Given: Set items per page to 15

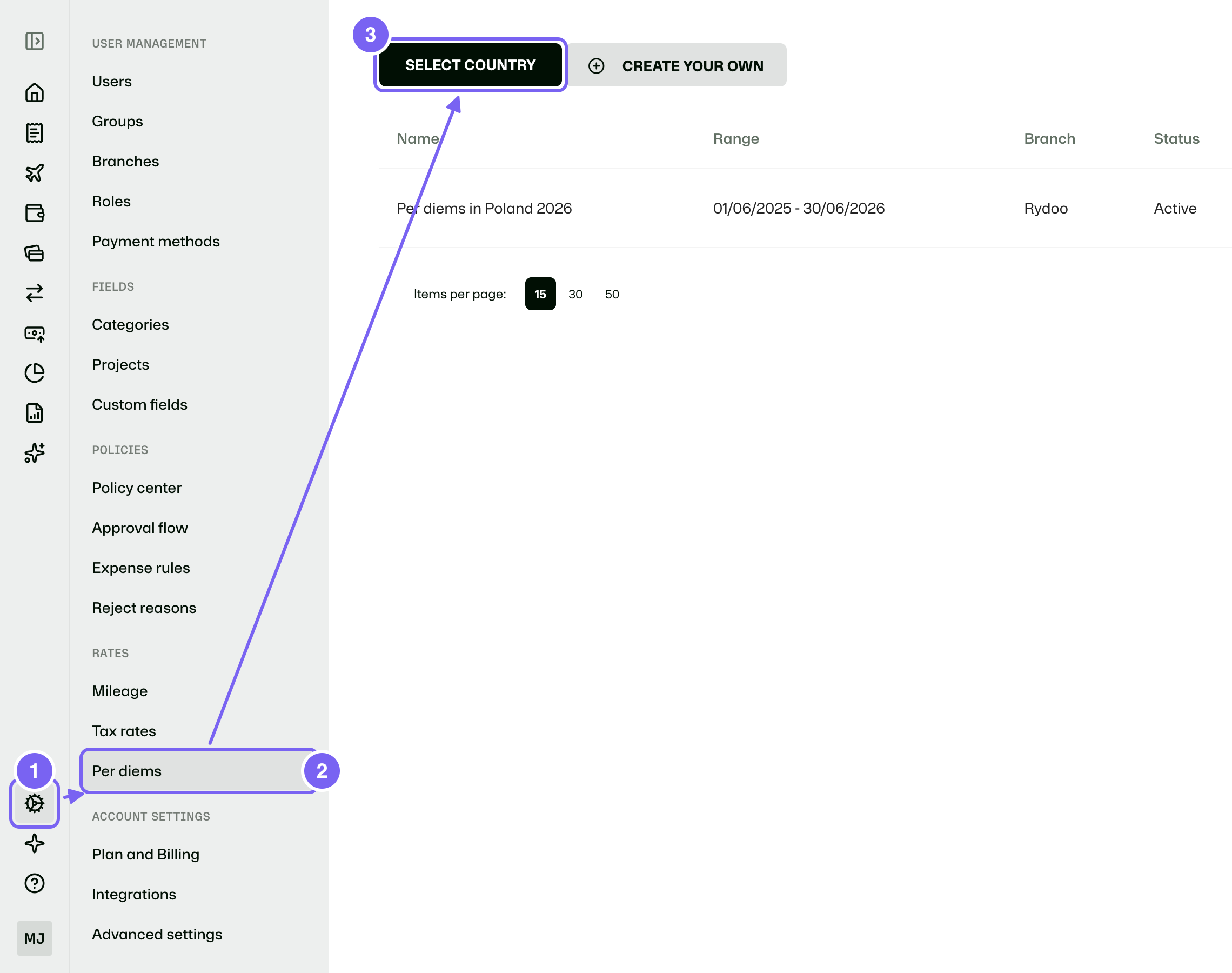Looking at the screenshot, I should 540,294.
